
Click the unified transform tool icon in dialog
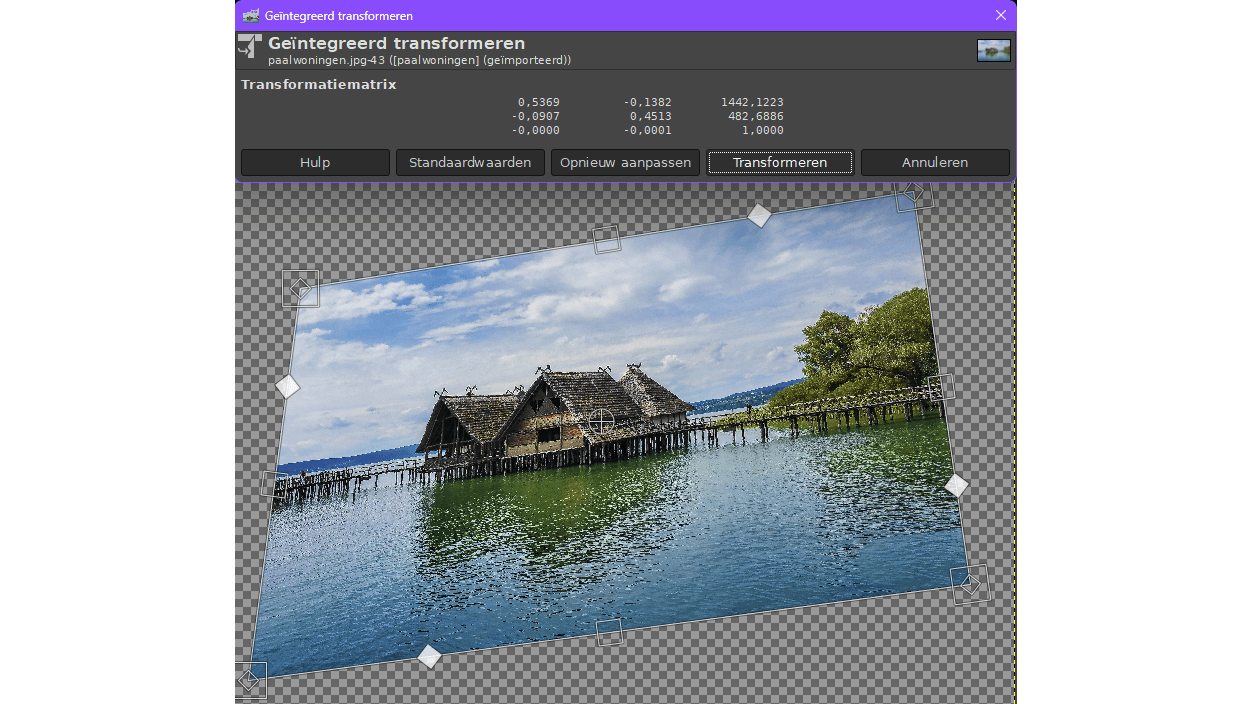point(250,47)
